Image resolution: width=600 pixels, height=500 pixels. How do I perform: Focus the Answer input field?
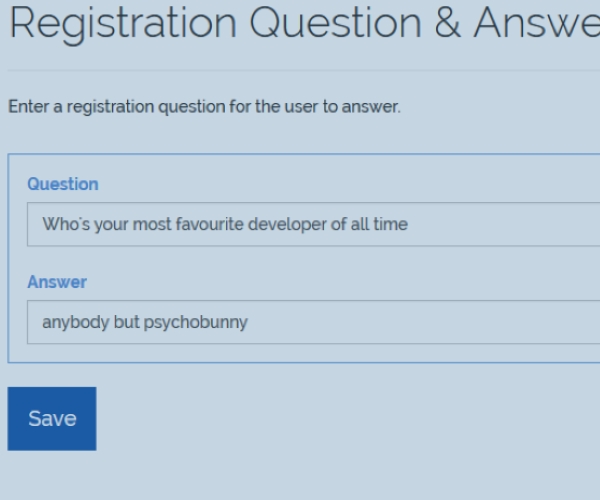tap(313, 322)
